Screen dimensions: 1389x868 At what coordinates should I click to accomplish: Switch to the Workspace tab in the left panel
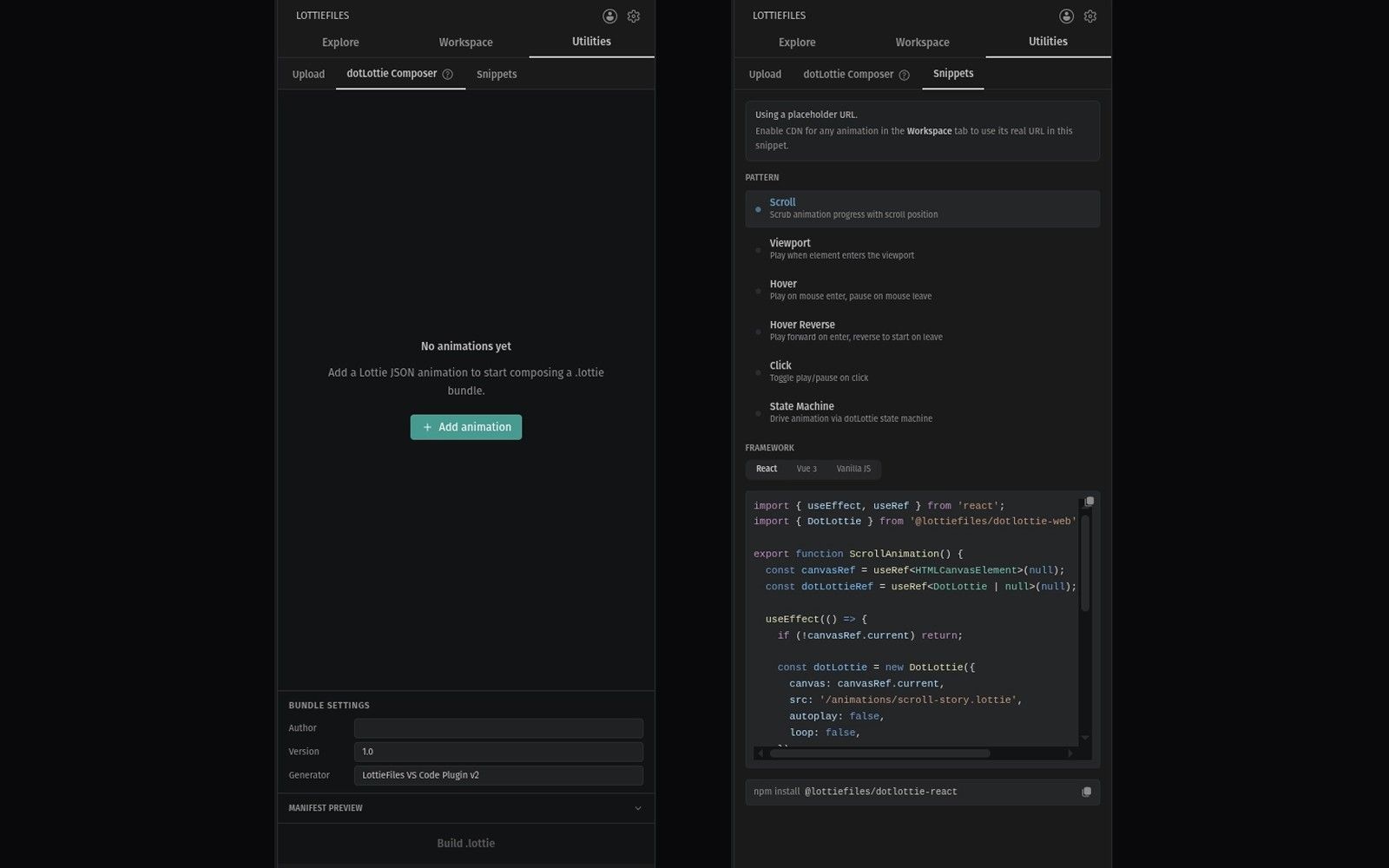[x=465, y=43]
